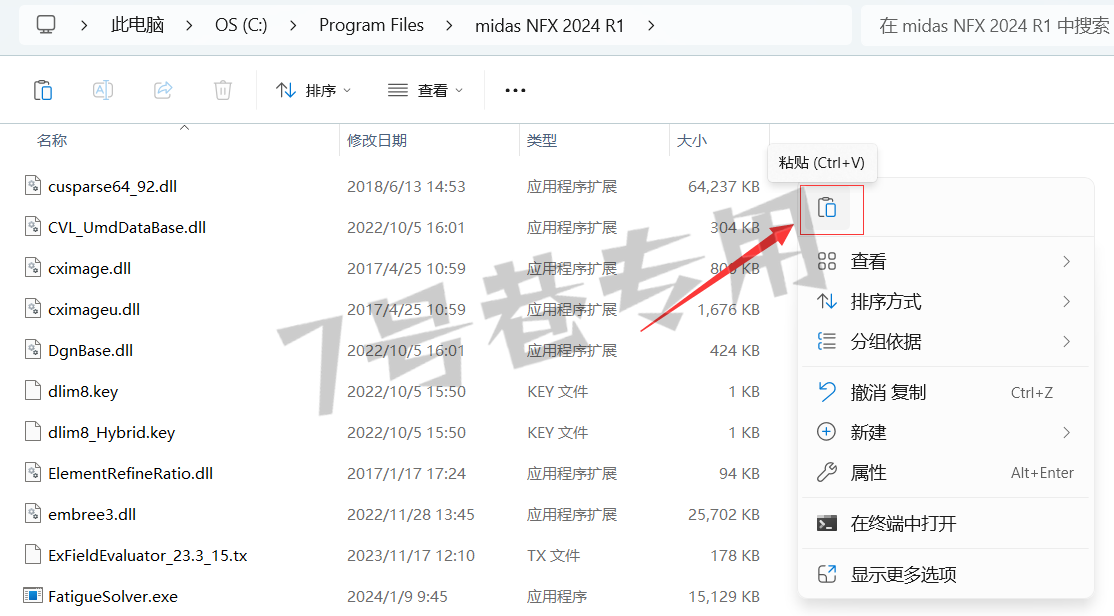This screenshot has height=616, width=1114.
Task: Click the plus icon beside 新建
Action: tap(827, 432)
